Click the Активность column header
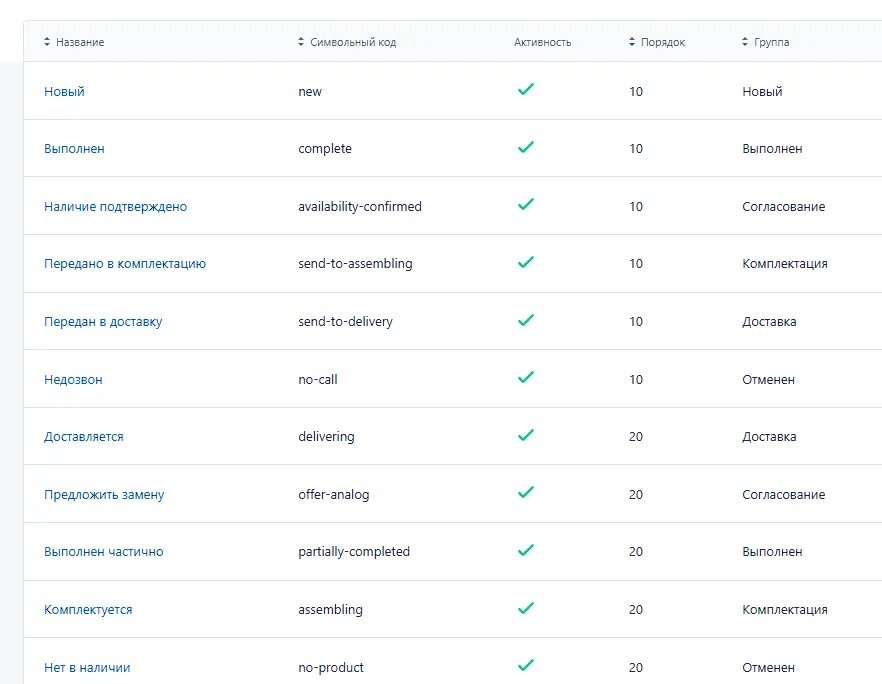The width and height of the screenshot is (882, 684). coord(542,42)
